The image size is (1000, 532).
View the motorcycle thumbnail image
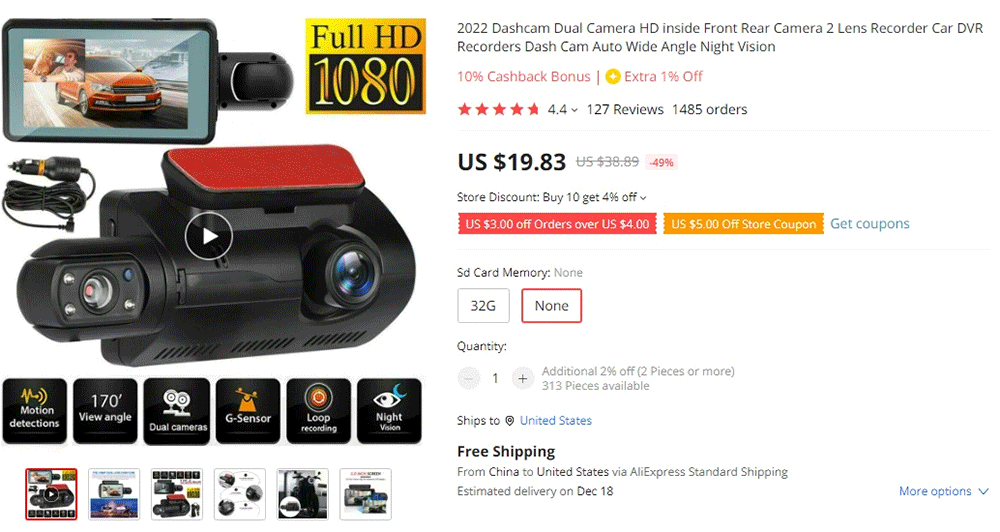[x=303, y=494]
